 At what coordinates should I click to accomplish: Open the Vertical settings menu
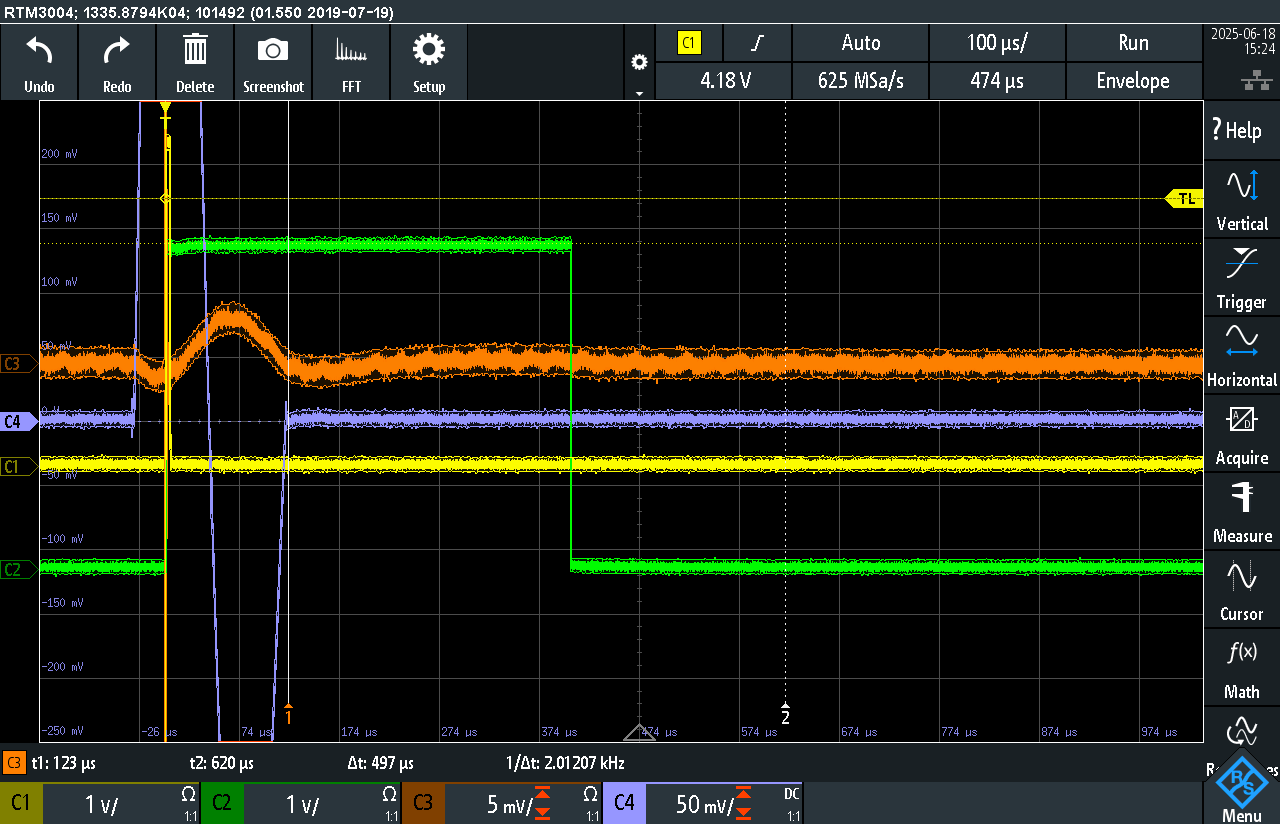(x=1242, y=199)
